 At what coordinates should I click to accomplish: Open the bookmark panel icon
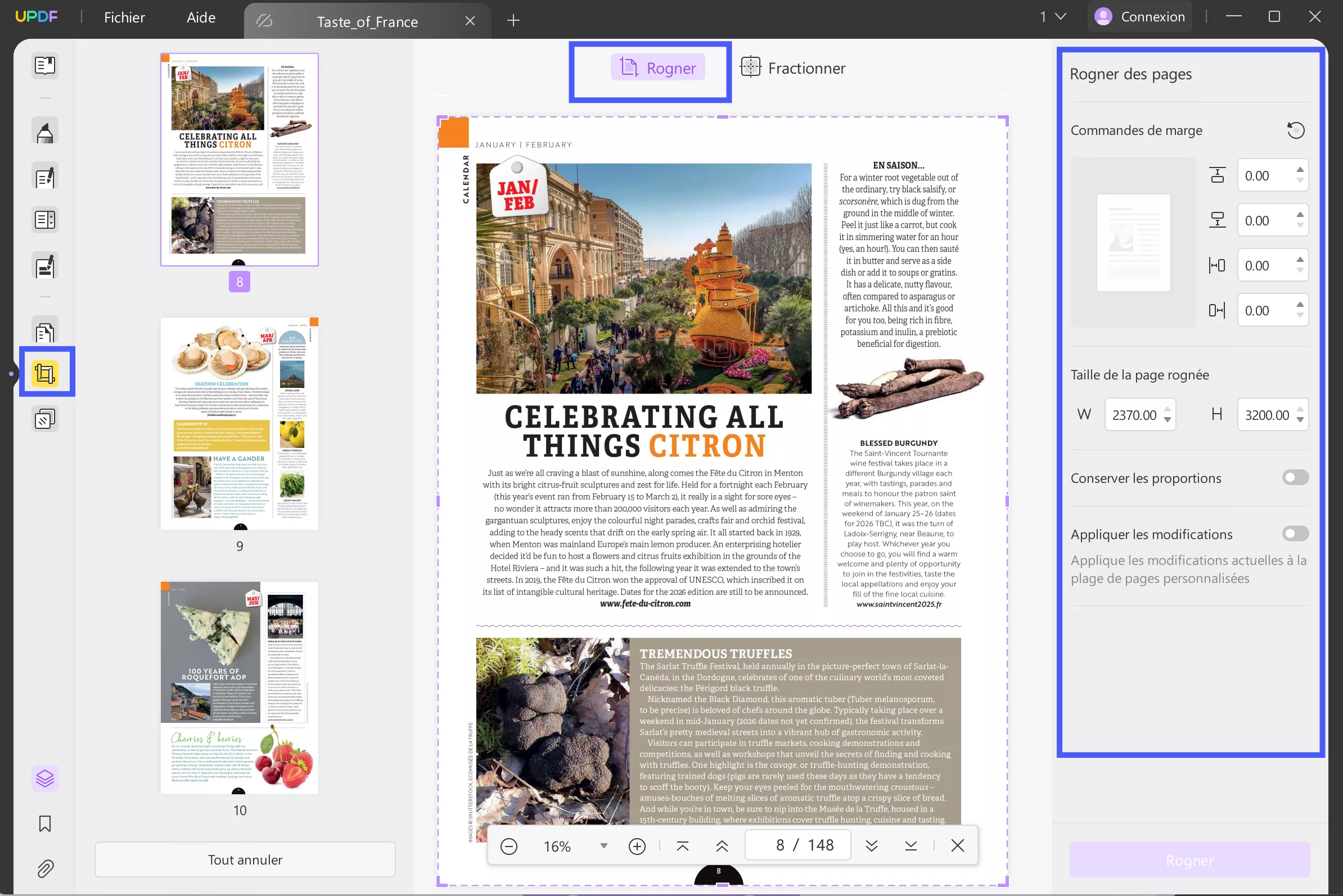tap(44, 823)
